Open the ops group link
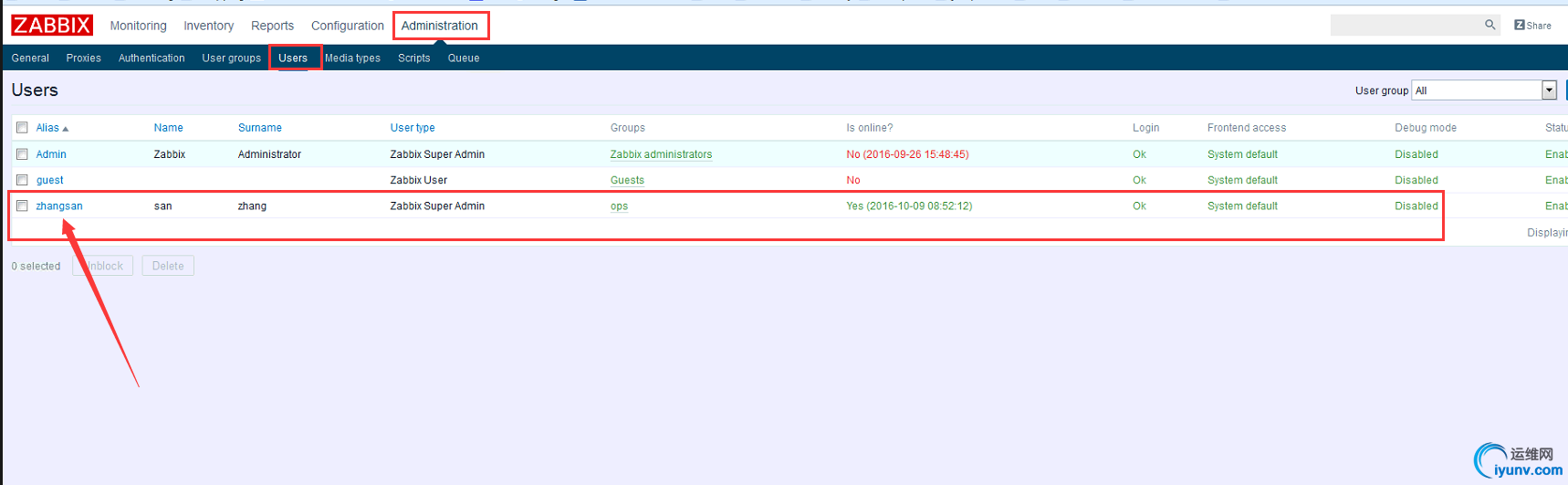Image resolution: width=1568 pixels, height=485 pixels. pyautogui.click(x=619, y=206)
